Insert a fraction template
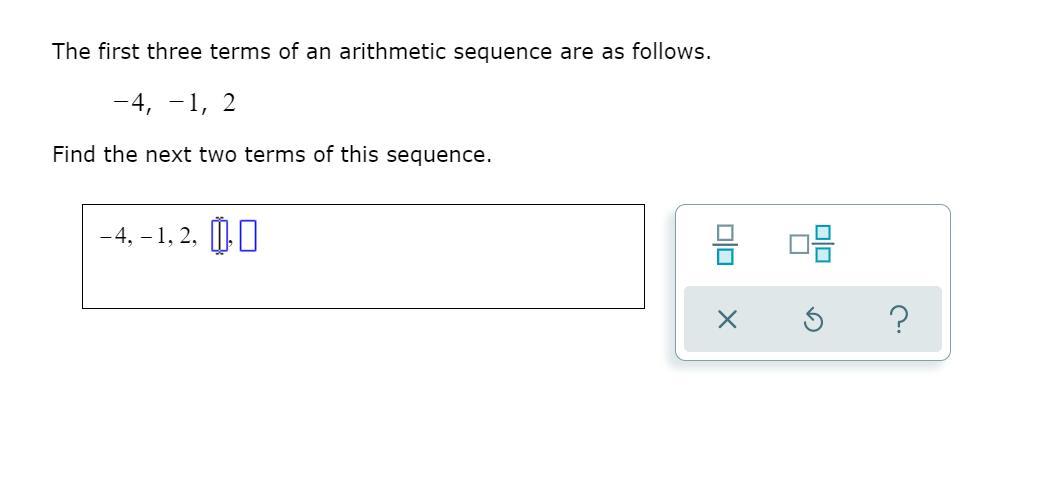Image resolution: width=1062 pixels, height=486 pixels. click(725, 244)
